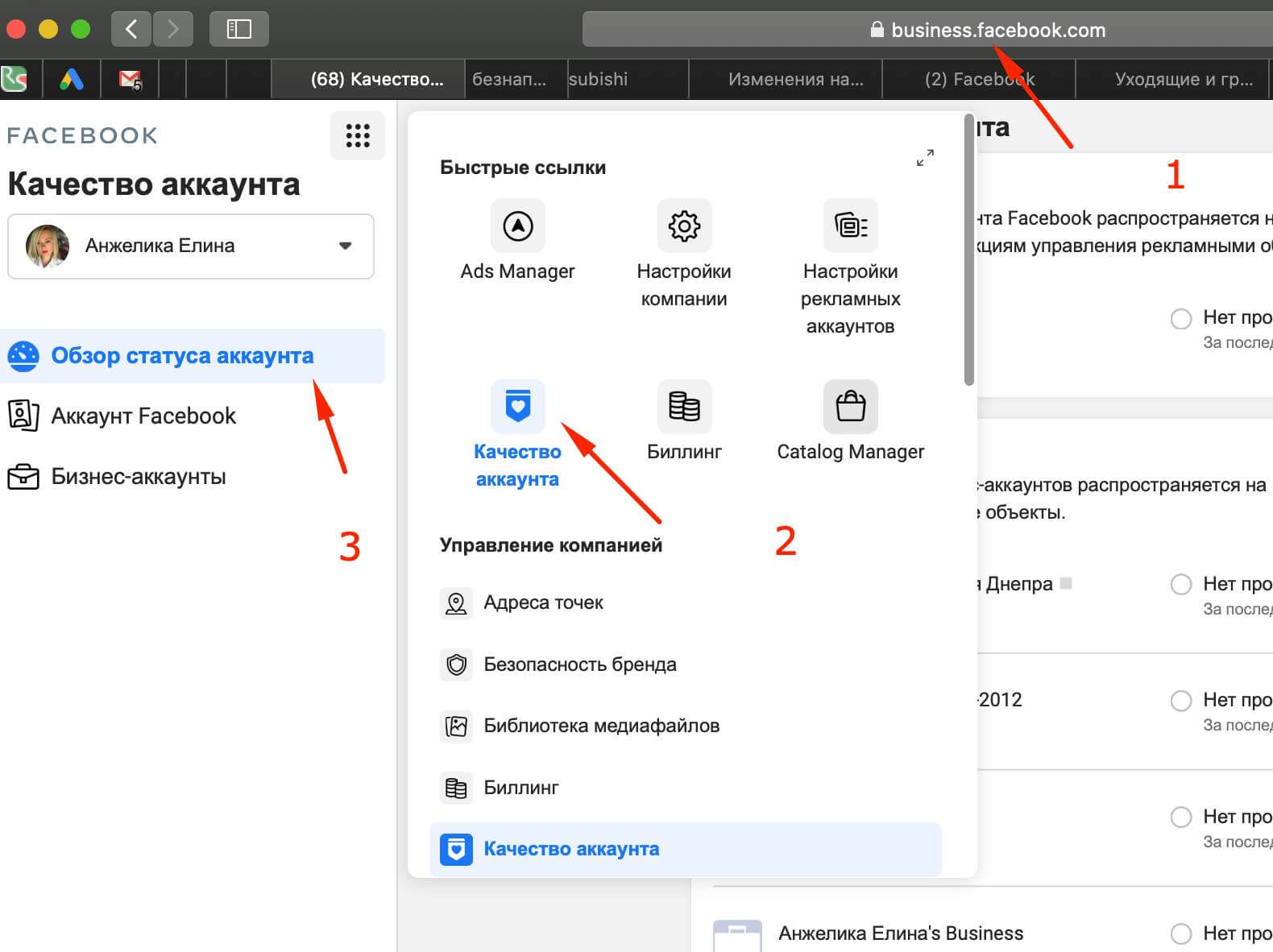This screenshot has width=1273, height=952.
Task: Click the Бизнес-аккаунты briefcase icon
Action: click(x=23, y=477)
